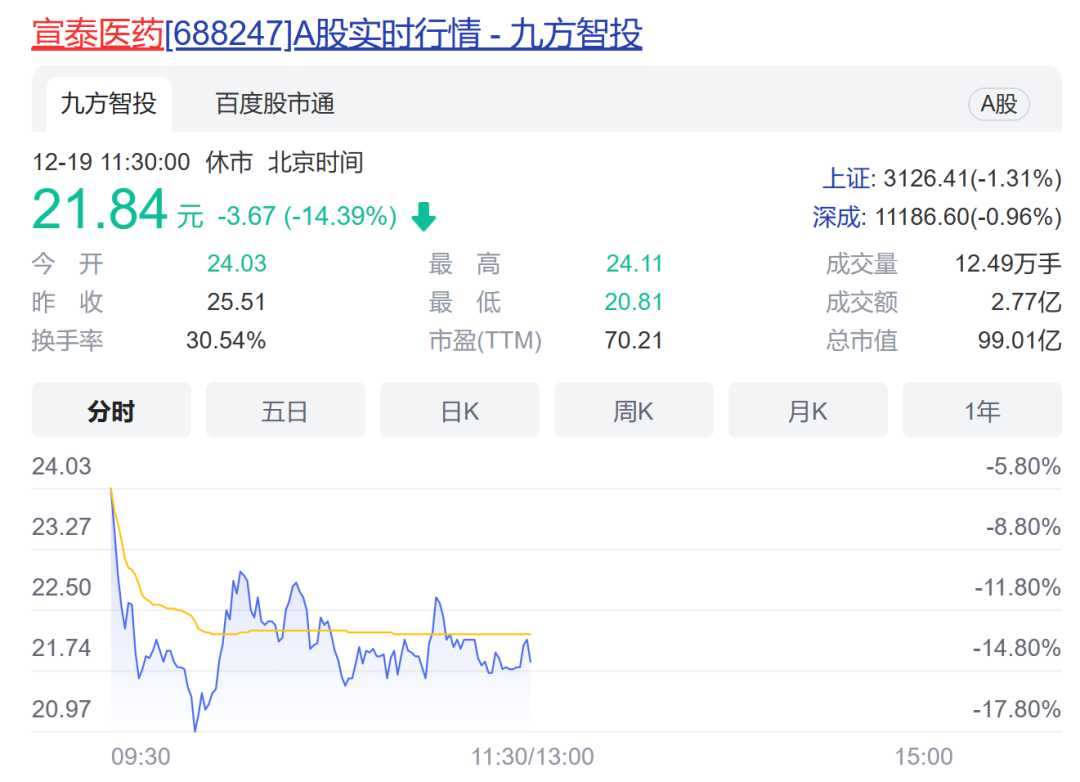
Task: Click the 11:30/13:00 time axis label
Action: [532, 757]
